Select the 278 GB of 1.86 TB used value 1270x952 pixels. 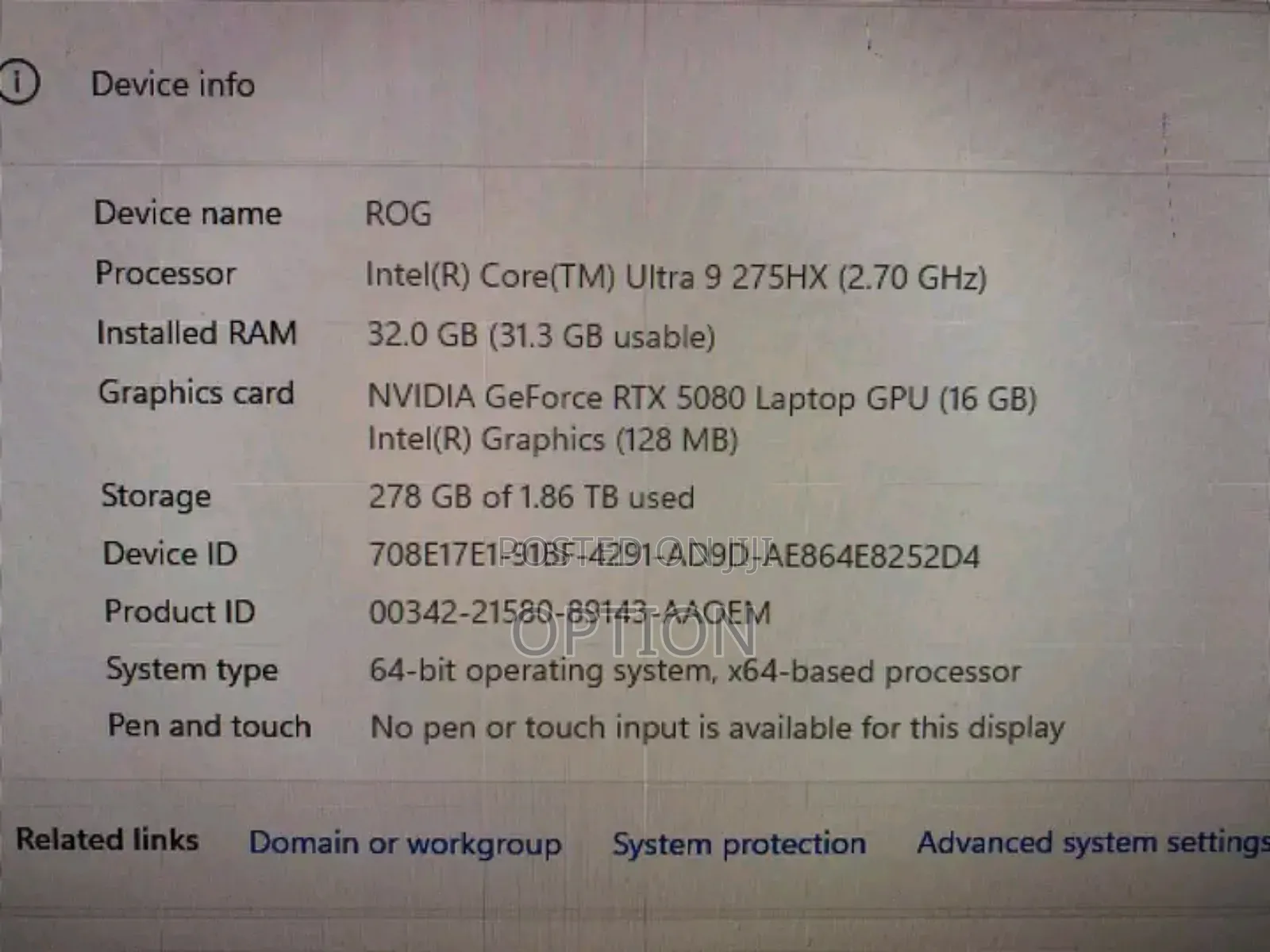point(532,497)
